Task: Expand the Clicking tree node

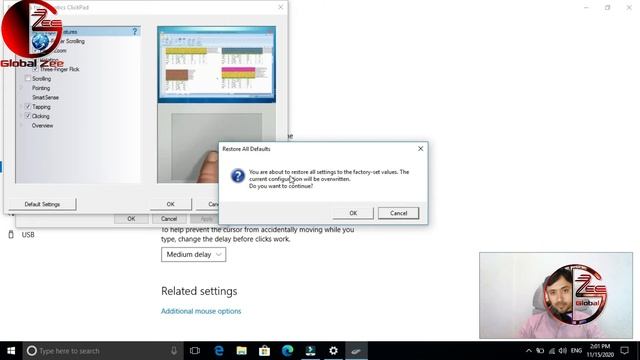Action: (21, 116)
